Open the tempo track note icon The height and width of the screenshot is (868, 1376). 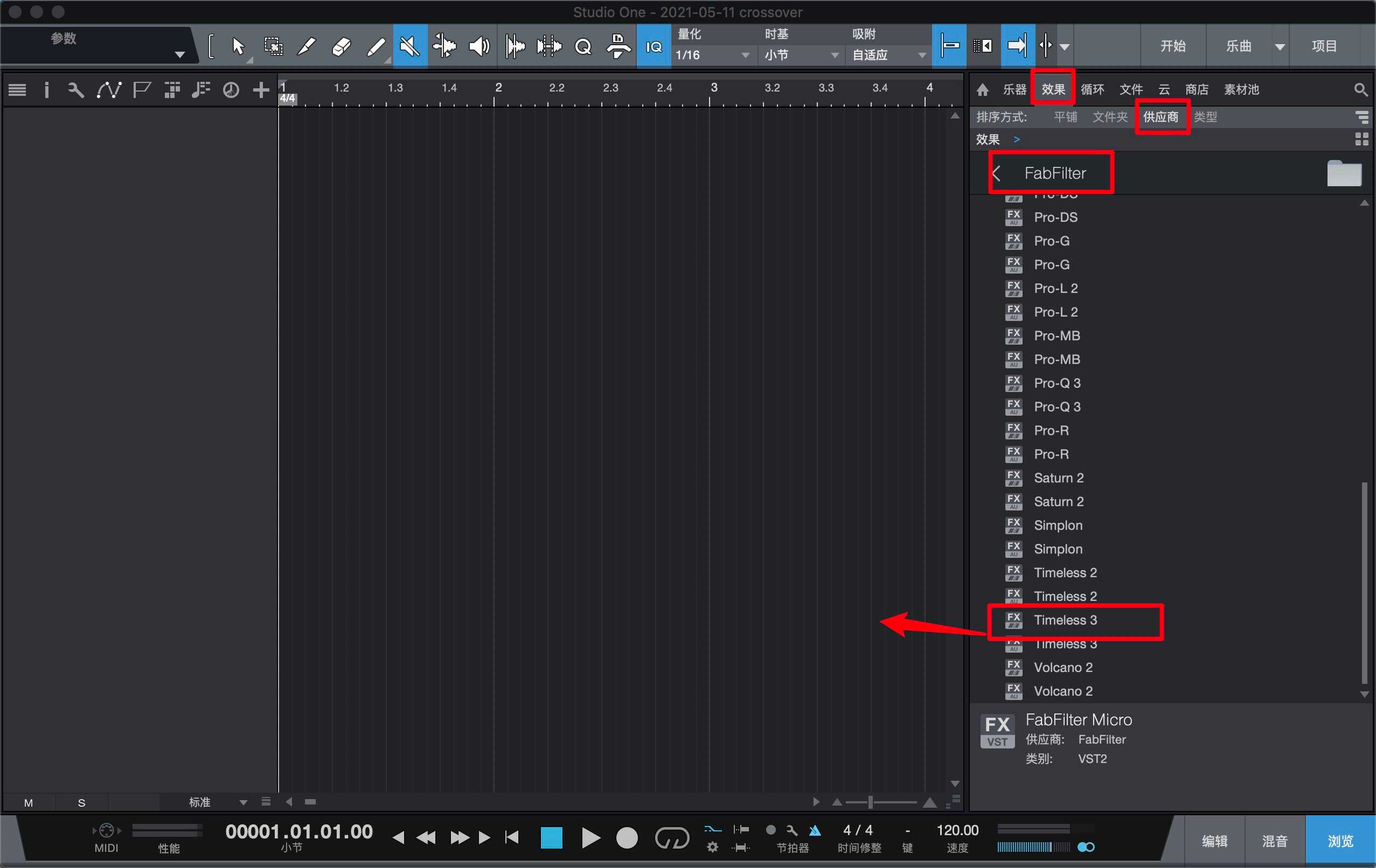[200, 90]
